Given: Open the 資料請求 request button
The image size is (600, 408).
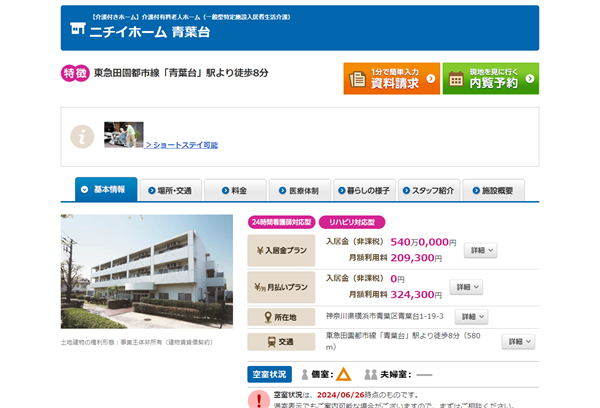Looking at the screenshot, I should pyautogui.click(x=392, y=78).
